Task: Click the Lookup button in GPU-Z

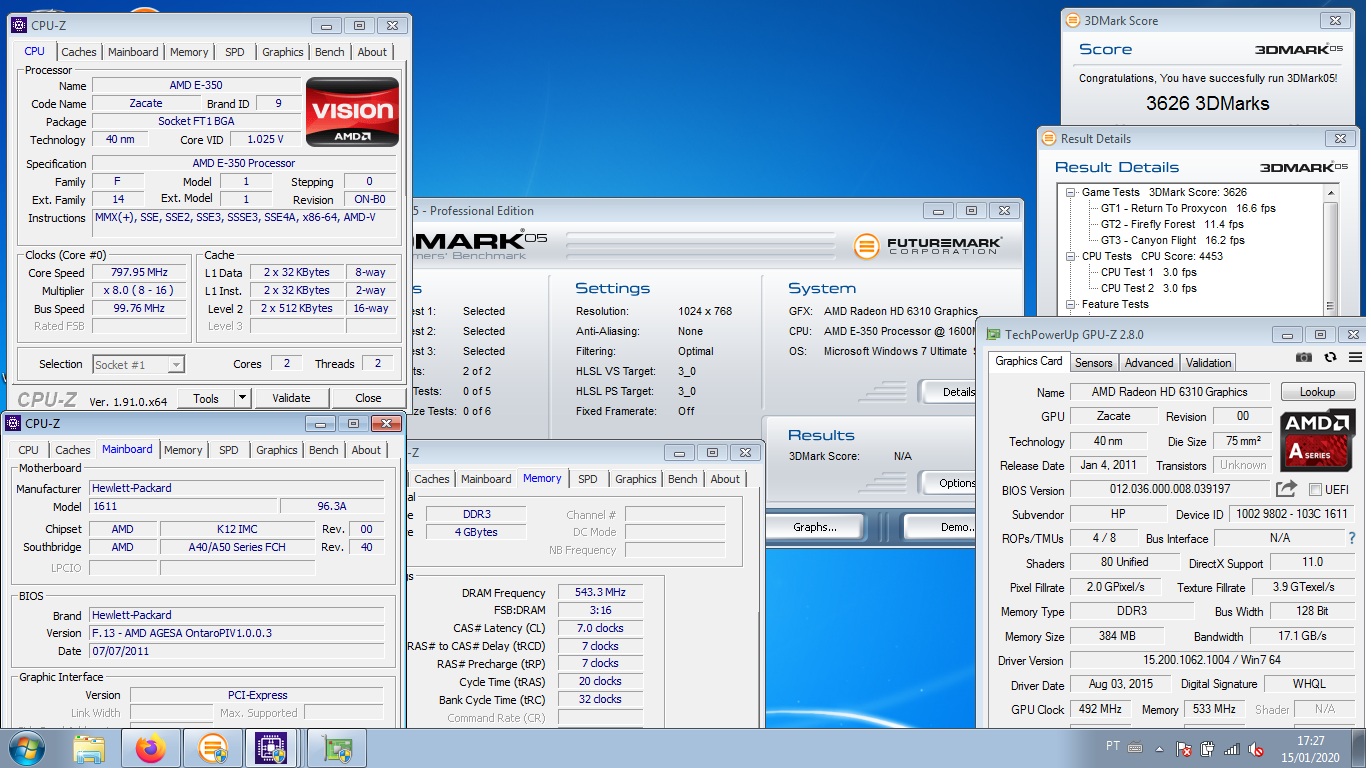Action: pos(1317,392)
